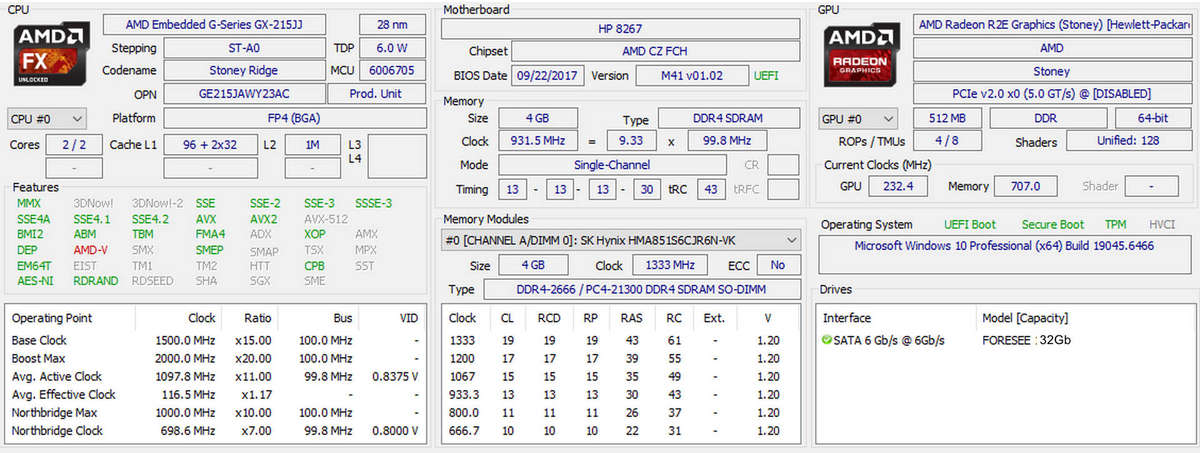Click the 666.7 clock row in timings table
Image resolution: width=1200 pixels, height=453 pixels.
(620, 431)
